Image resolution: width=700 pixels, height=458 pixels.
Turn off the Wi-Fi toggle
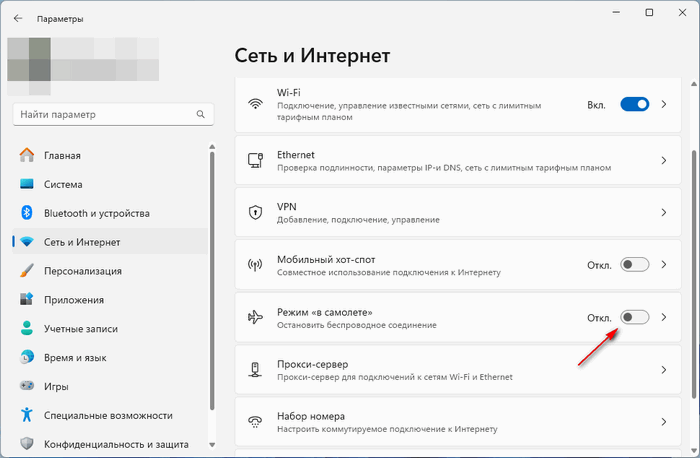click(634, 104)
